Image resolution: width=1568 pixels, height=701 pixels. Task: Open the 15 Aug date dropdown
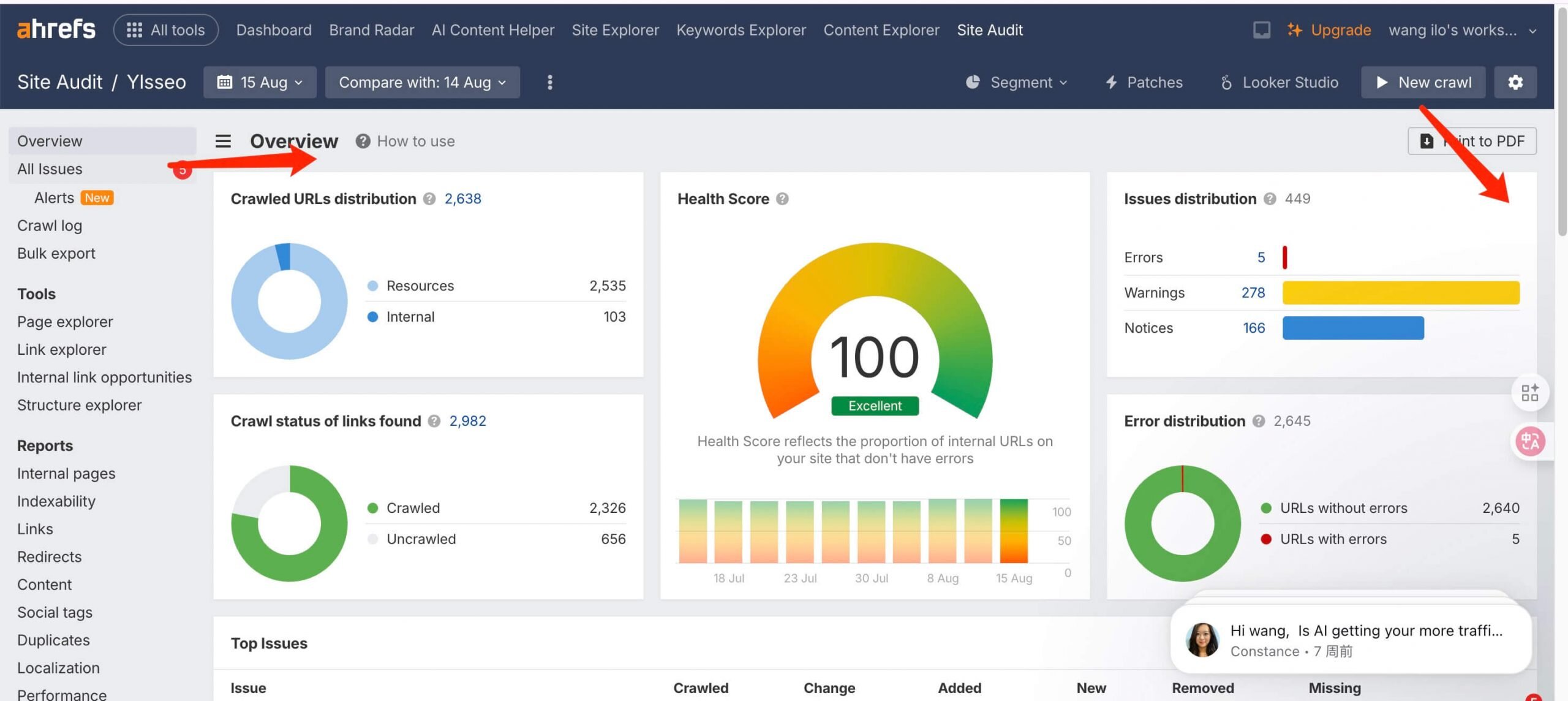point(260,82)
